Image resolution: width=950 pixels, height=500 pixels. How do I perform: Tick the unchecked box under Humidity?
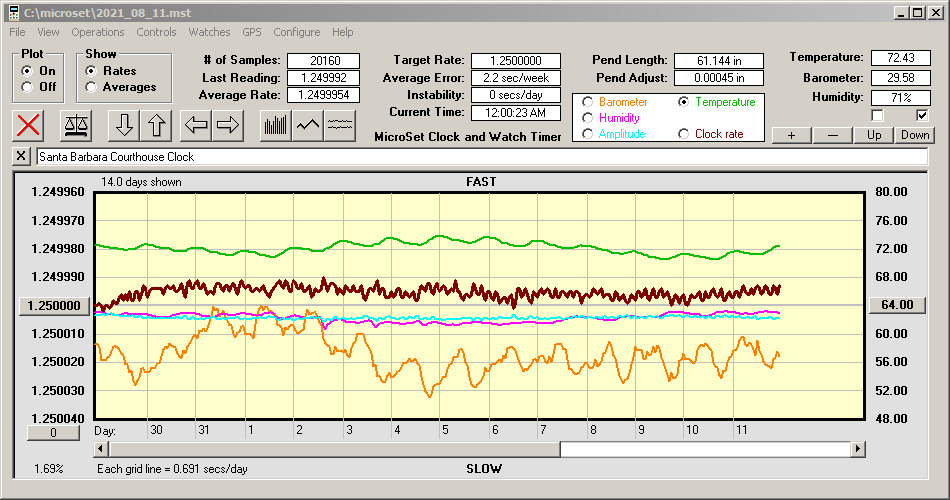coord(877,115)
